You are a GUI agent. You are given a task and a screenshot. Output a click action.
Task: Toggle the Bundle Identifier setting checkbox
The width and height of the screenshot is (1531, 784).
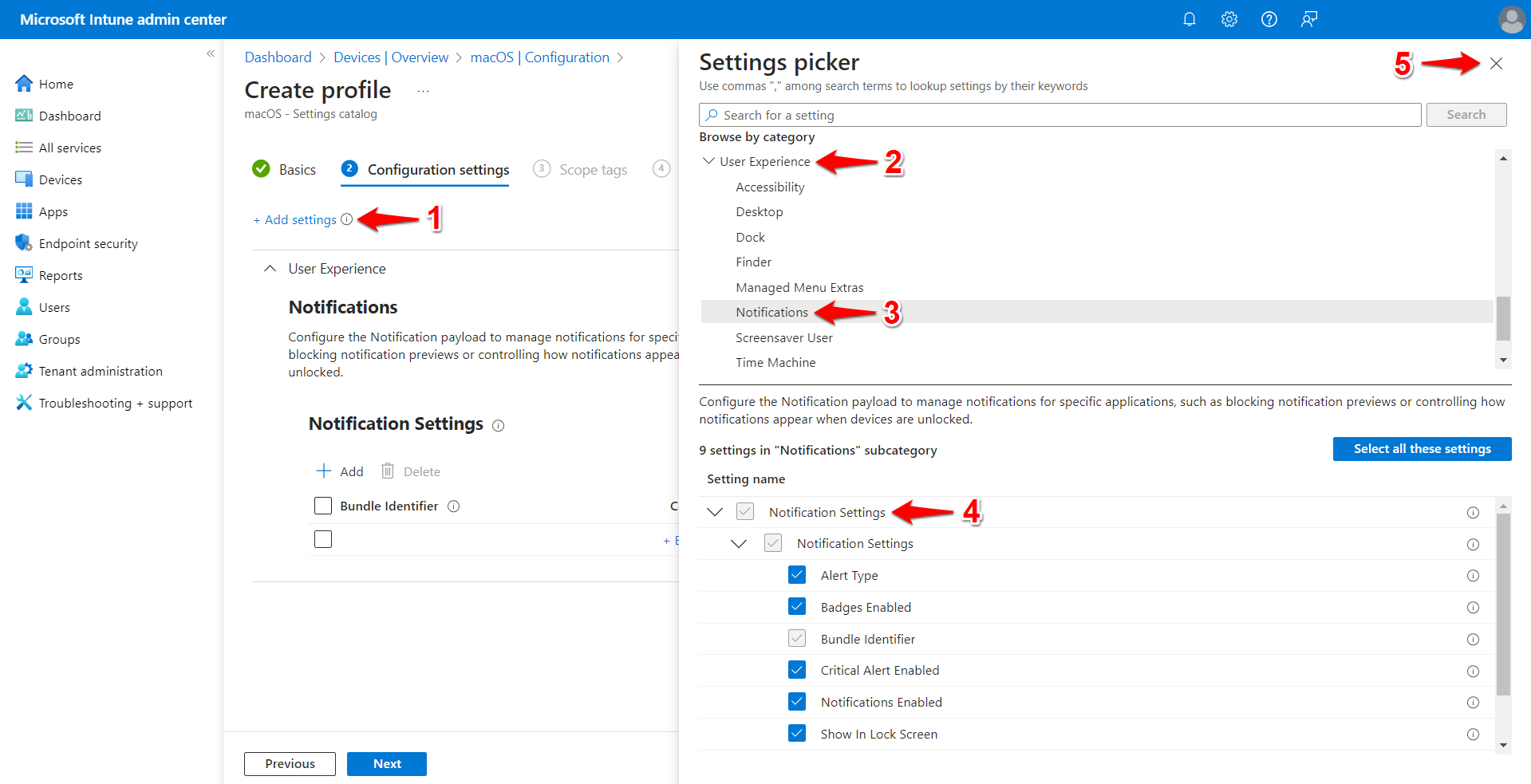797,639
